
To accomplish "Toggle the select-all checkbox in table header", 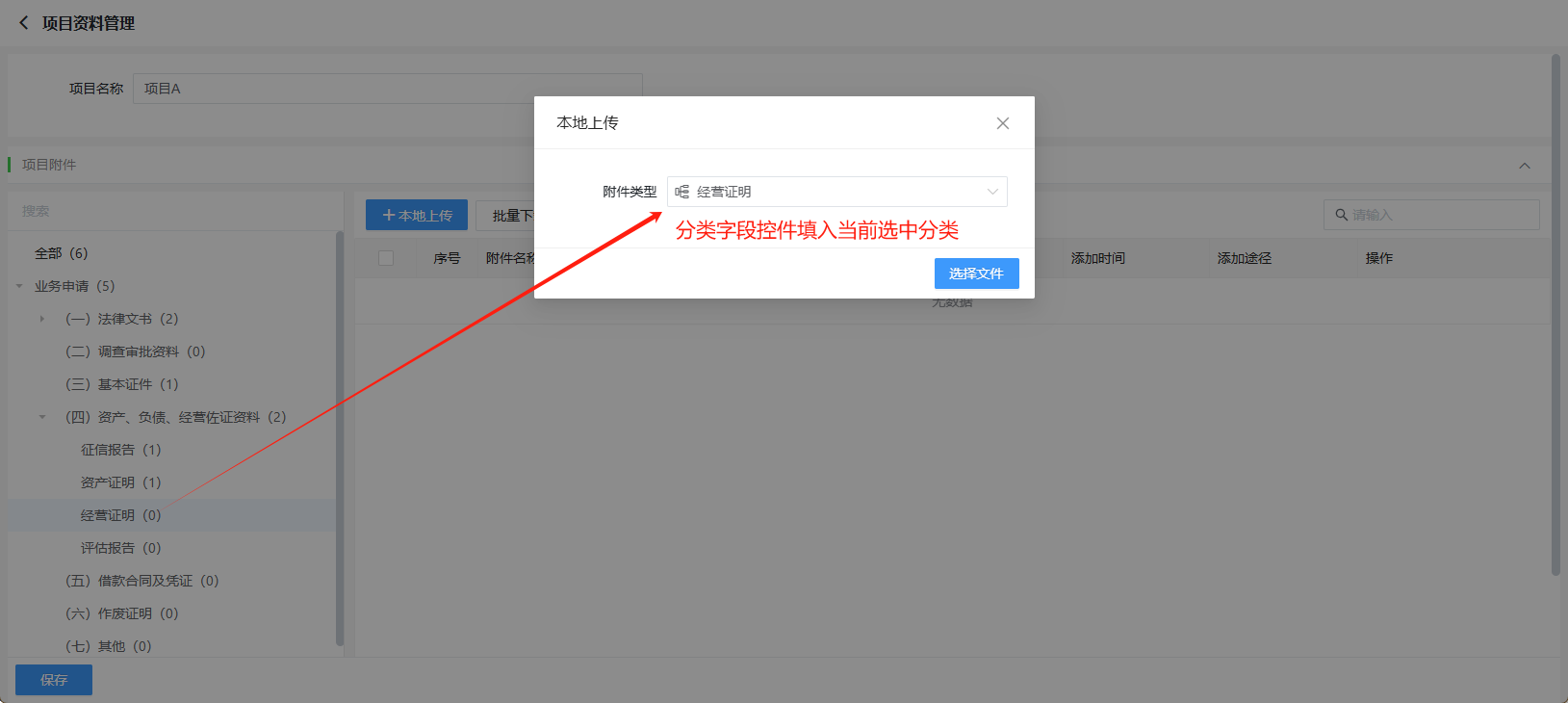I will pos(386,258).
